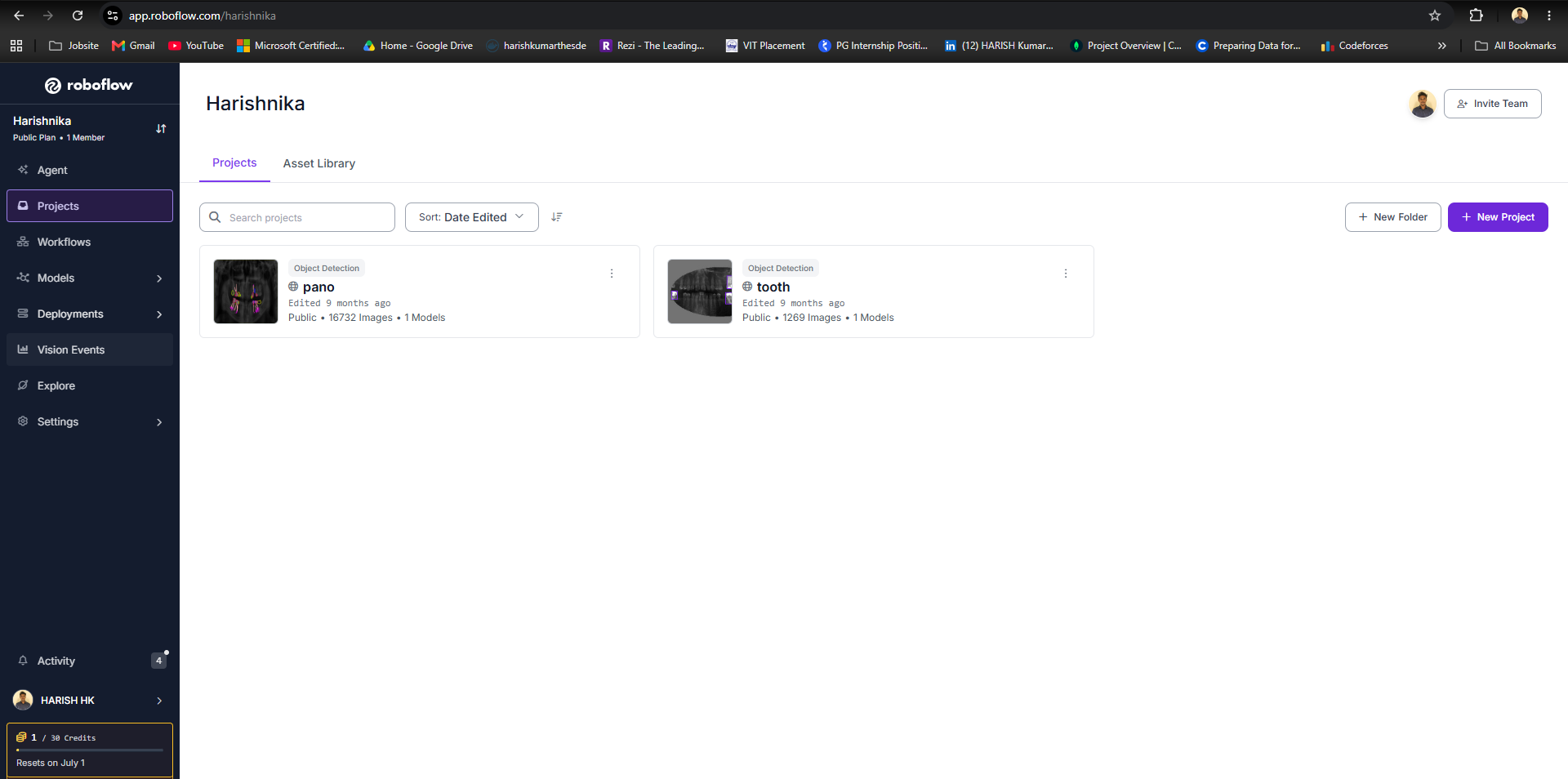
Task: Open Explore in the sidebar
Action: [x=90, y=385]
